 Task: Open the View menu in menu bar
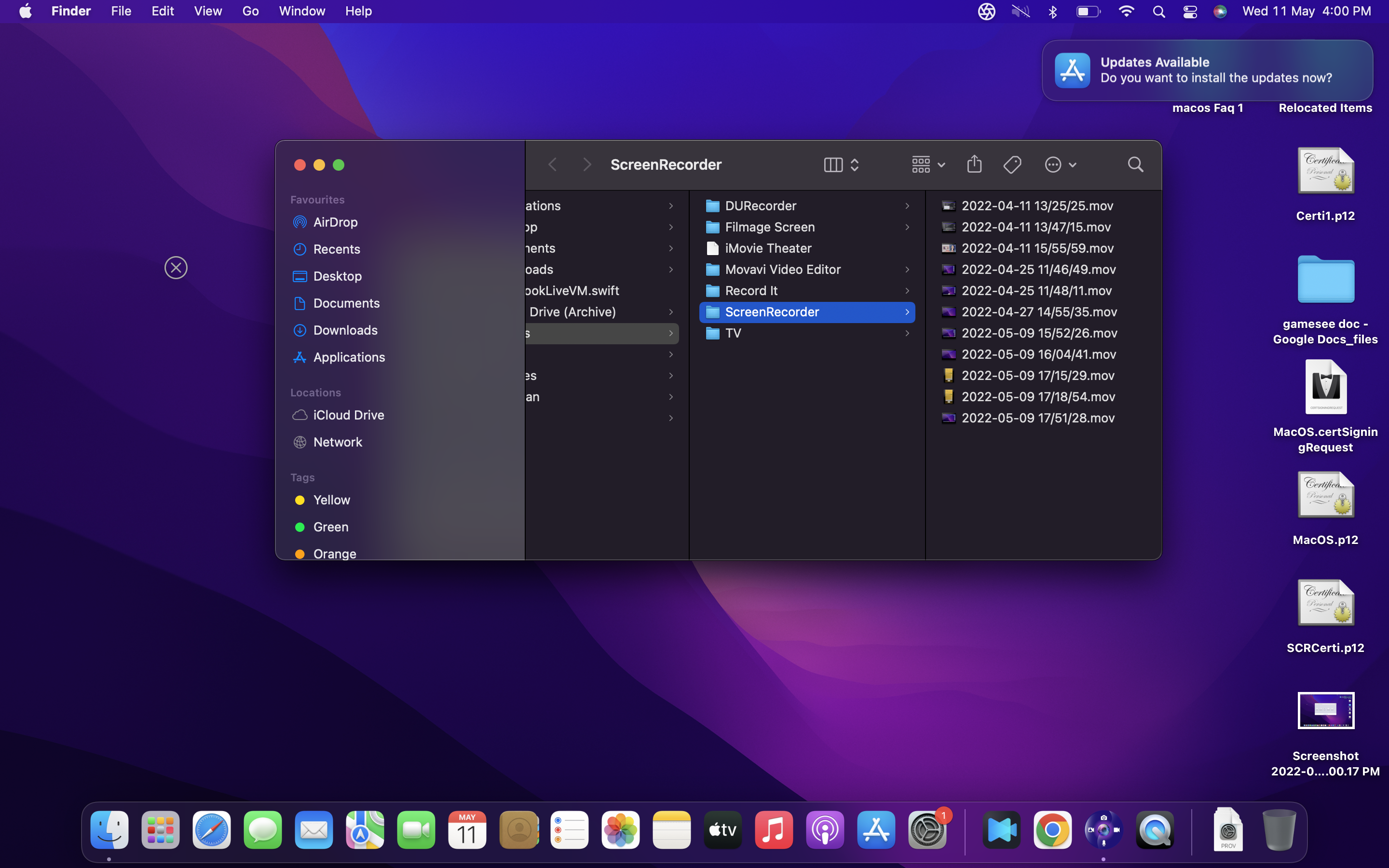(206, 11)
